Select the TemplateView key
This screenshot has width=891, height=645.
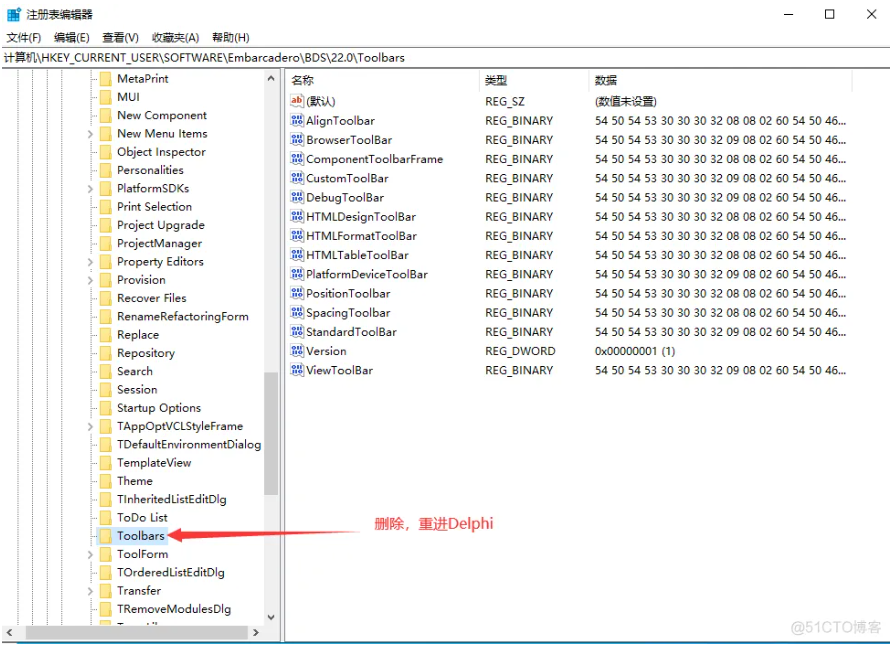pos(154,463)
